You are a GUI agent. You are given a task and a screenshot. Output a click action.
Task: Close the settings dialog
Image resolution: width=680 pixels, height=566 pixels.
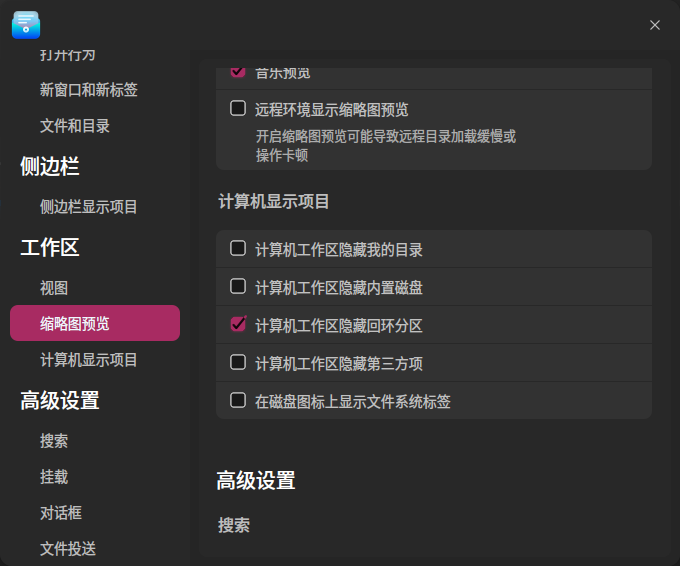(x=654, y=25)
